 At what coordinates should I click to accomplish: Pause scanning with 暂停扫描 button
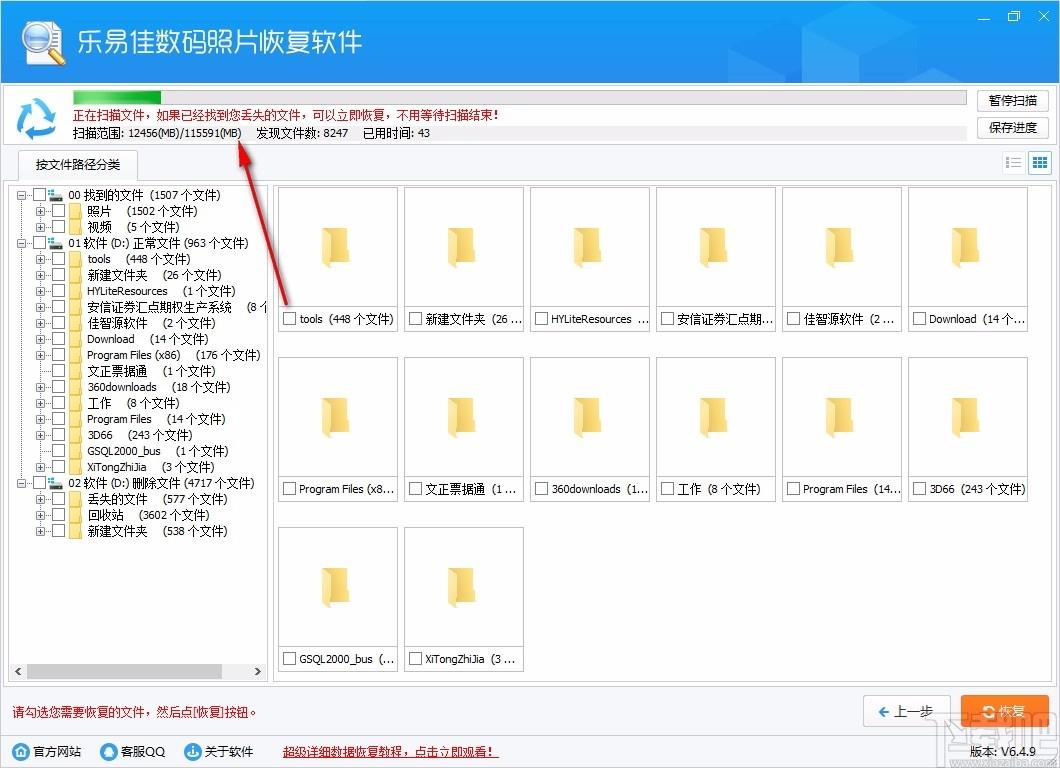tap(1013, 101)
